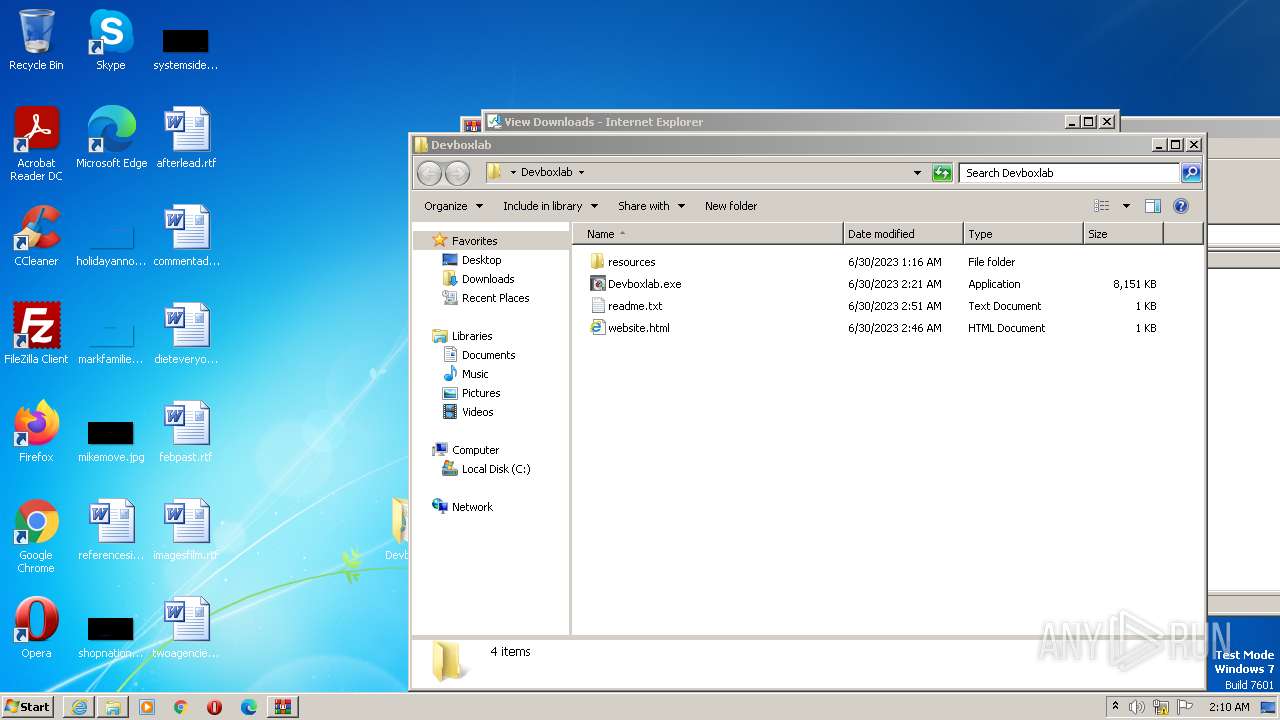Open Google Chrome desktop shortcut

click(x=36, y=536)
